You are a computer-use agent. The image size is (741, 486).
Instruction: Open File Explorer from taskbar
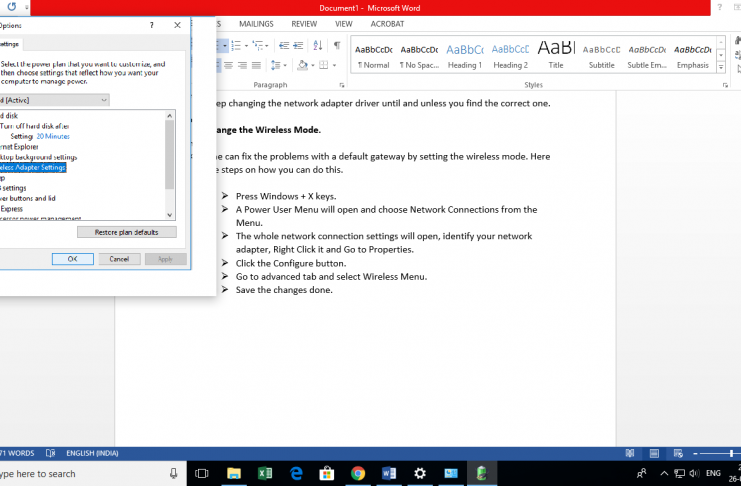click(234, 473)
